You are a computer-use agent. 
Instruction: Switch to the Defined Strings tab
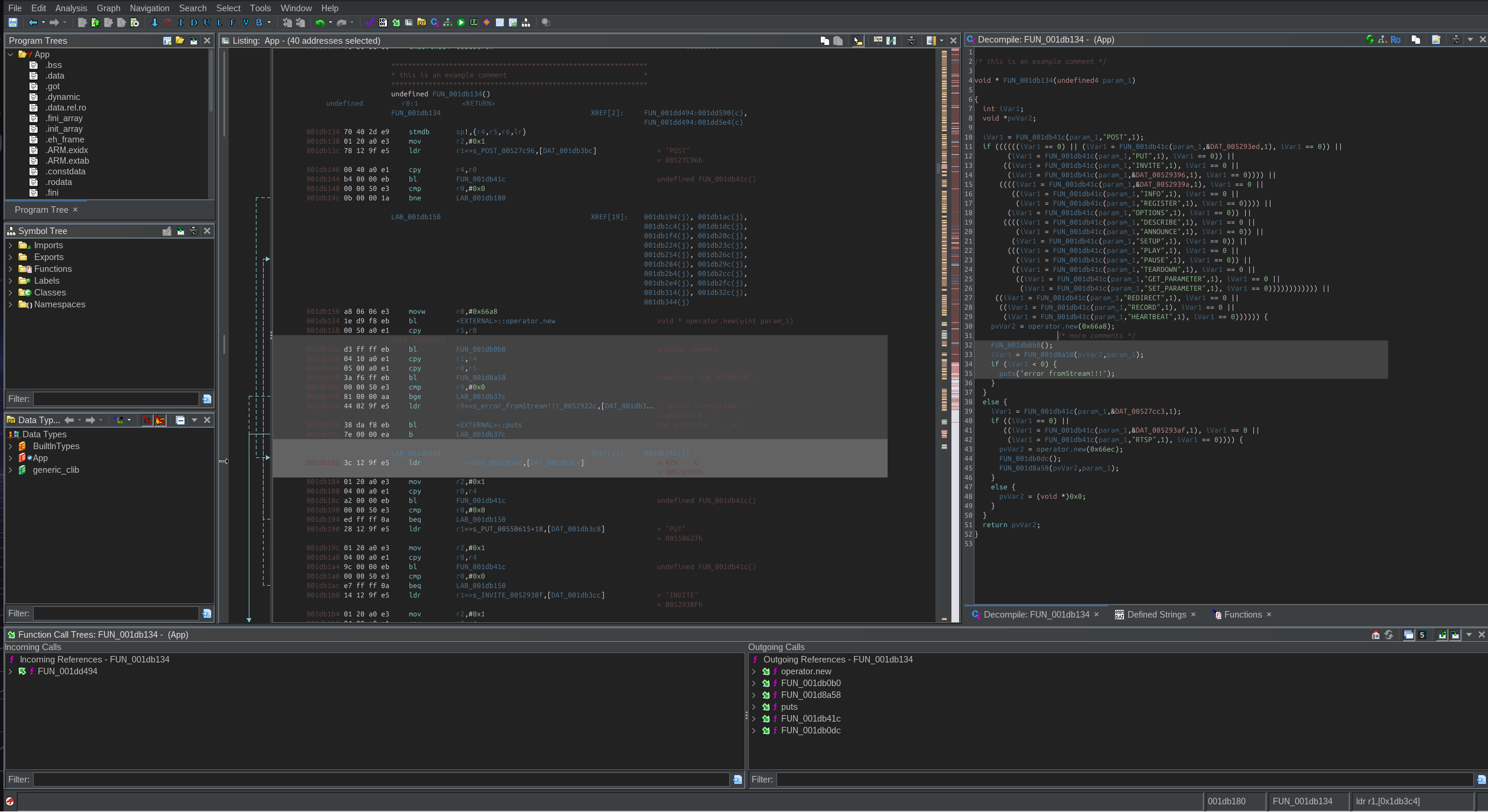1156,615
